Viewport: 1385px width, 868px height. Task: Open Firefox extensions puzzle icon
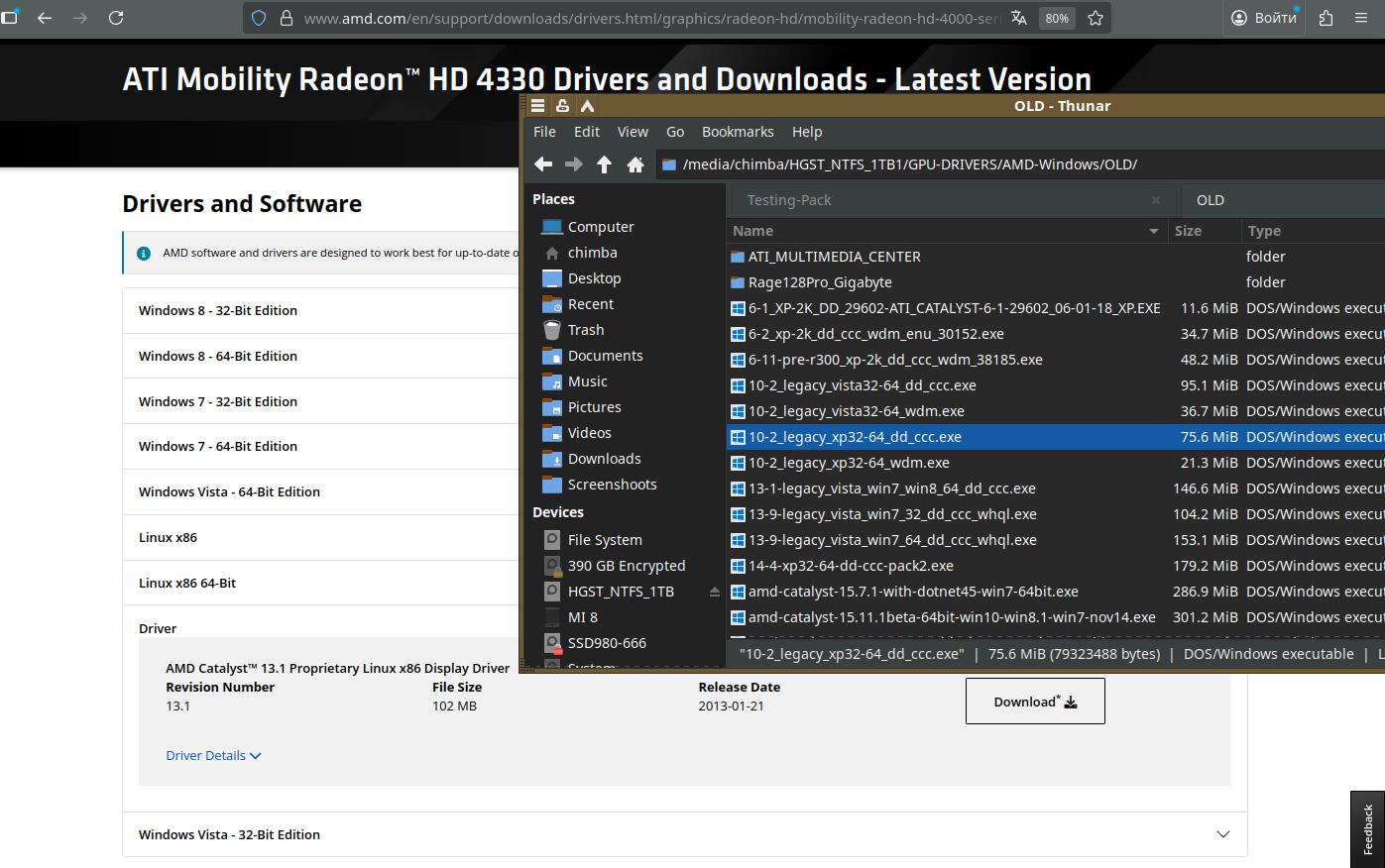coord(1327,18)
